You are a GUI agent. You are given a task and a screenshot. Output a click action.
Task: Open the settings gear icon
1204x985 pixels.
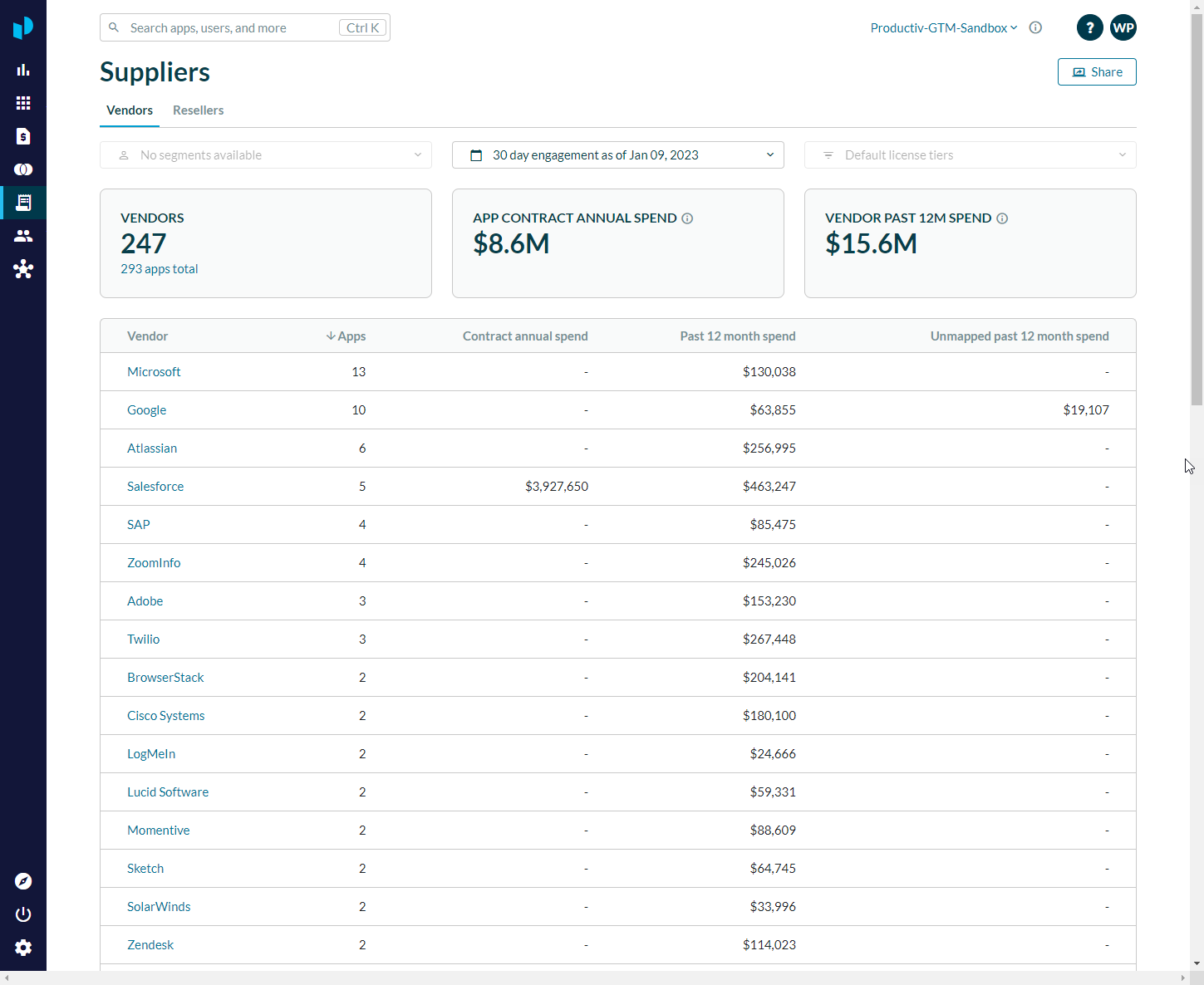pyautogui.click(x=23, y=948)
